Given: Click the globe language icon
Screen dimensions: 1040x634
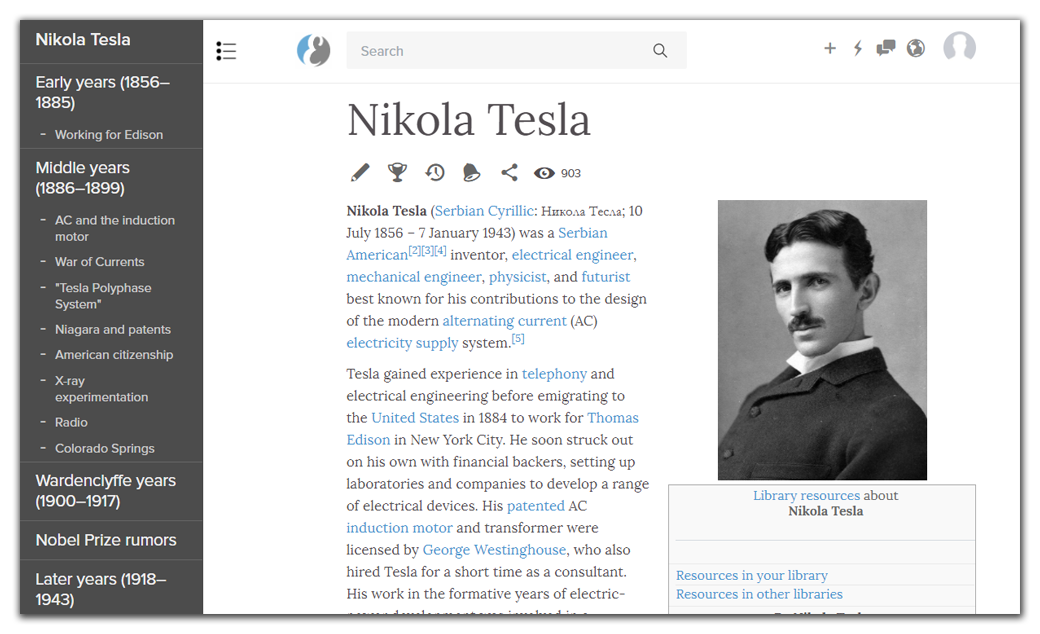Looking at the screenshot, I should (916, 48).
